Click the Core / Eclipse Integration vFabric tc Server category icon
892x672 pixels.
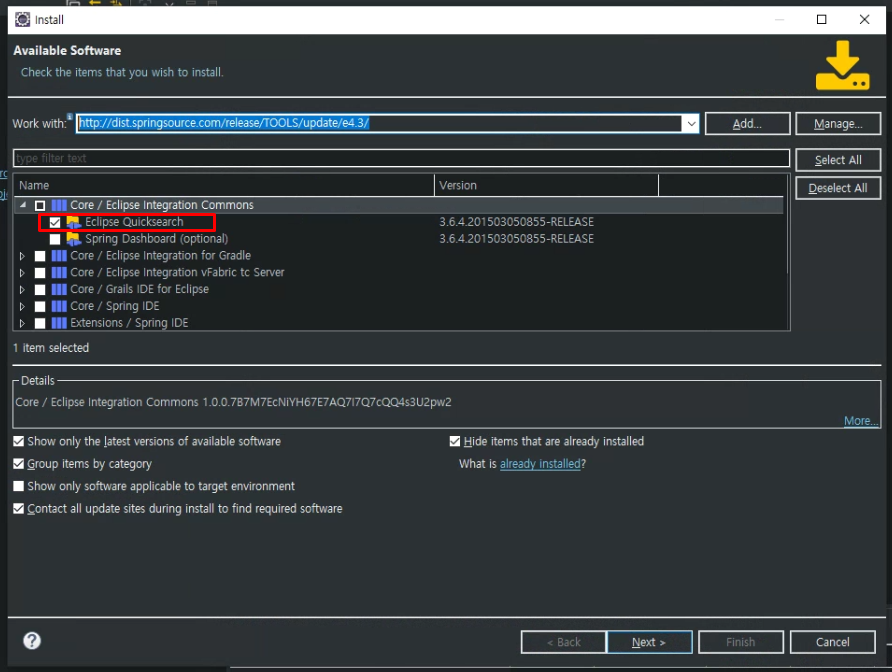[x=59, y=273]
